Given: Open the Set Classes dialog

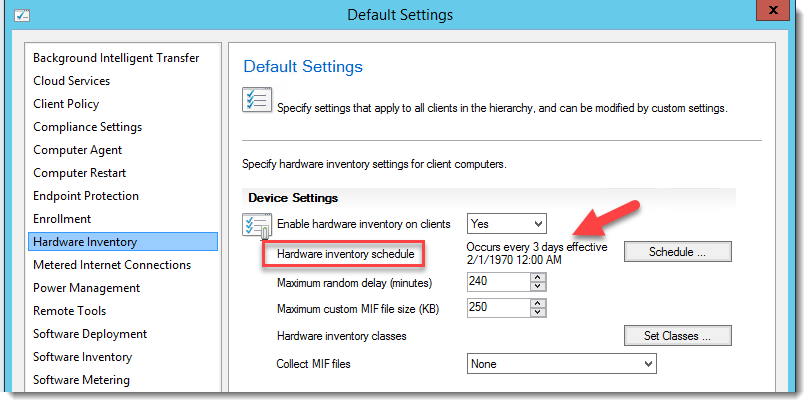Looking at the screenshot, I should (x=677, y=336).
